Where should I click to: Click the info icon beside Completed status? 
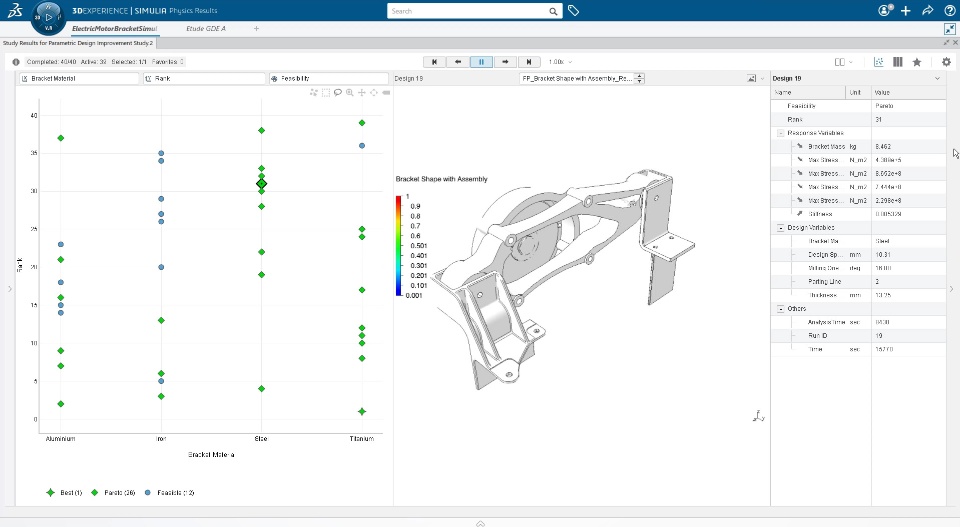(x=16, y=62)
